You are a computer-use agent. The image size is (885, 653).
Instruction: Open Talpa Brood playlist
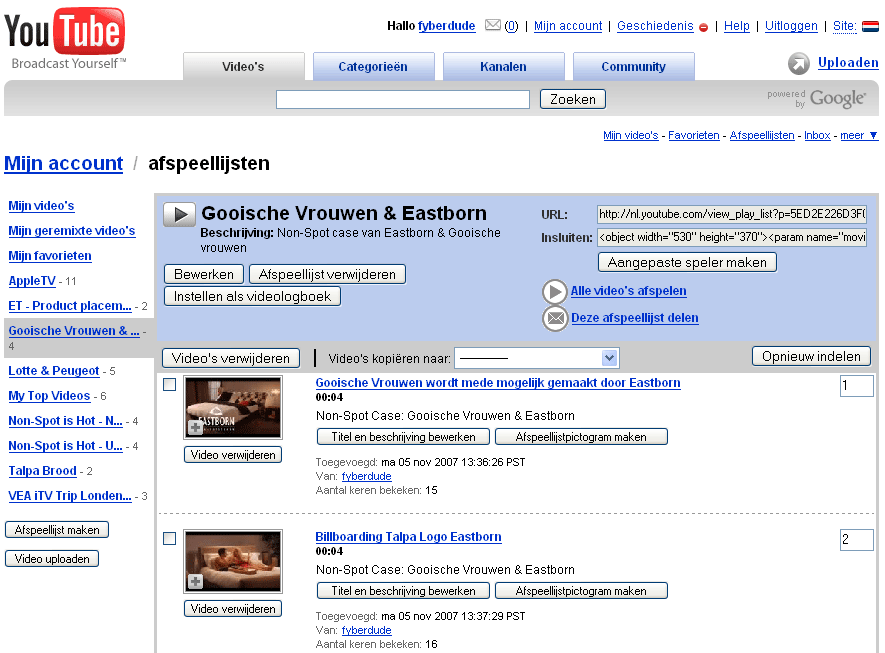[x=42, y=471]
